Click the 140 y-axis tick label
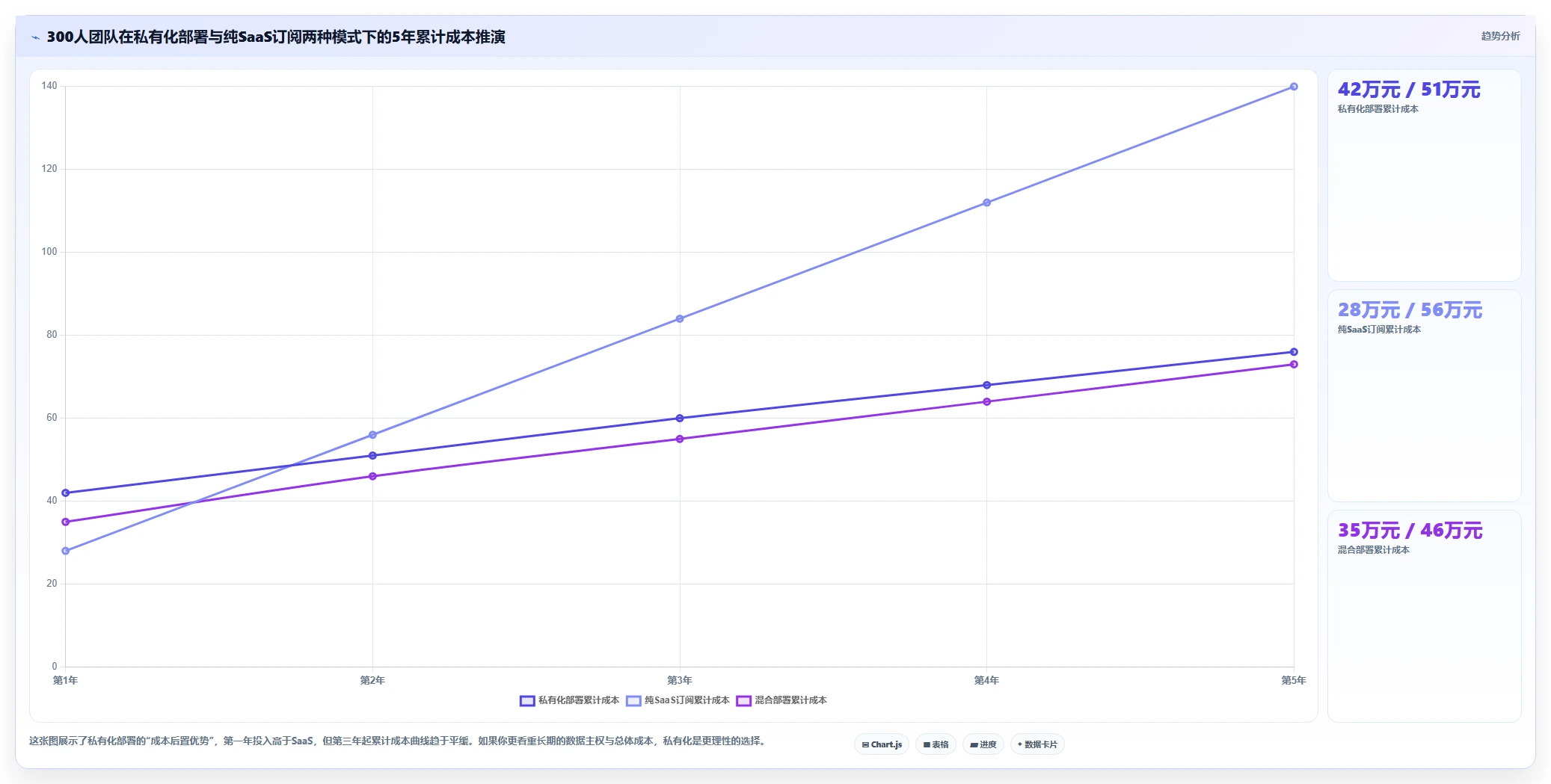Image resolution: width=1551 pixels, height=784 pixels. click(x=49, y=86)
